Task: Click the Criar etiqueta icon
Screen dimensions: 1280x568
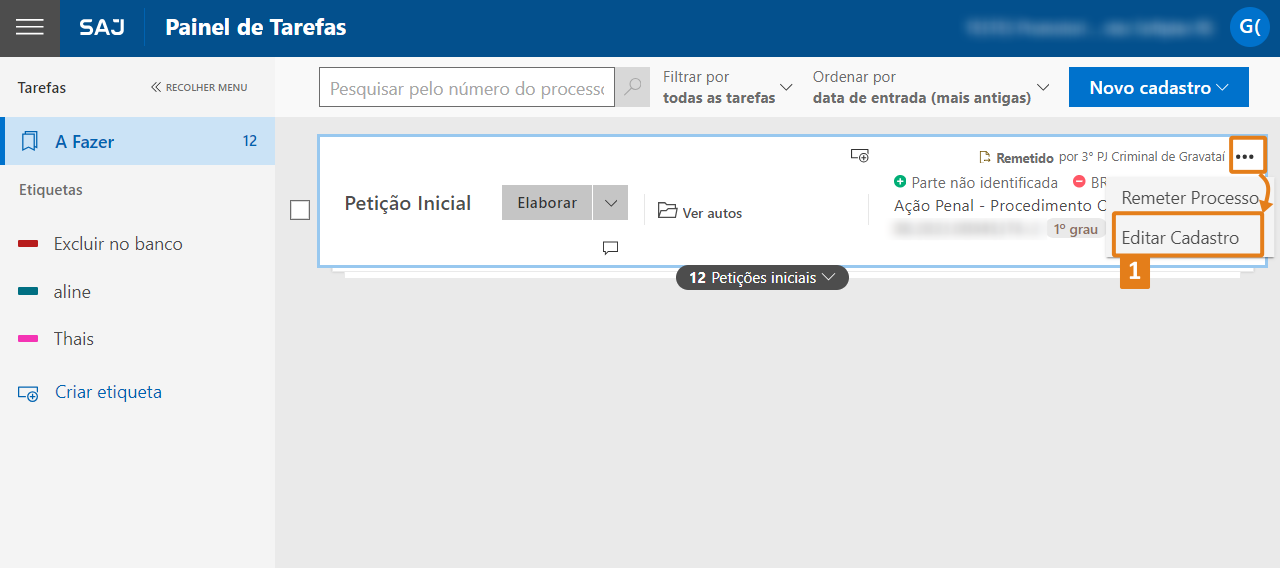Action: pos(28,393)
